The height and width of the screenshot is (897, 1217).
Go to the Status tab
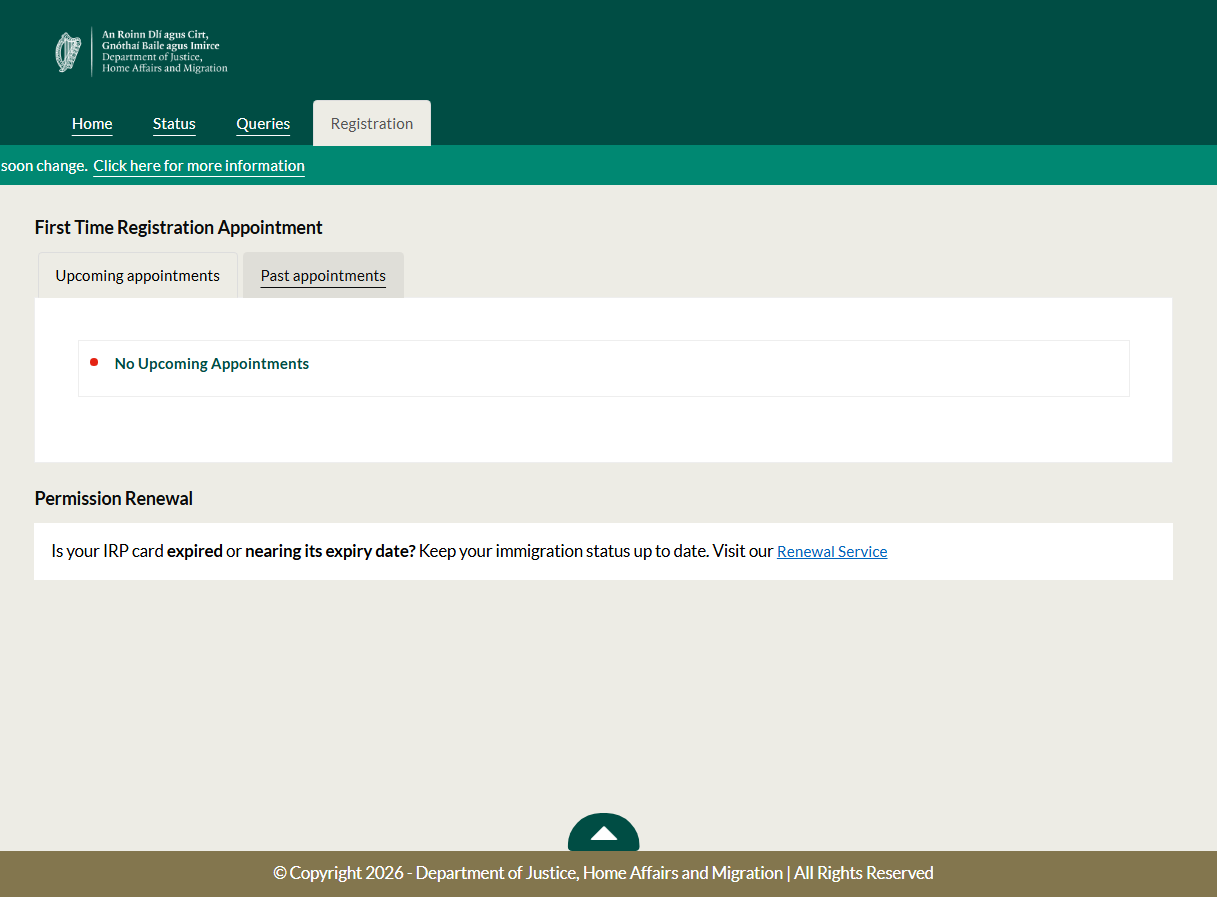(174, 124)
